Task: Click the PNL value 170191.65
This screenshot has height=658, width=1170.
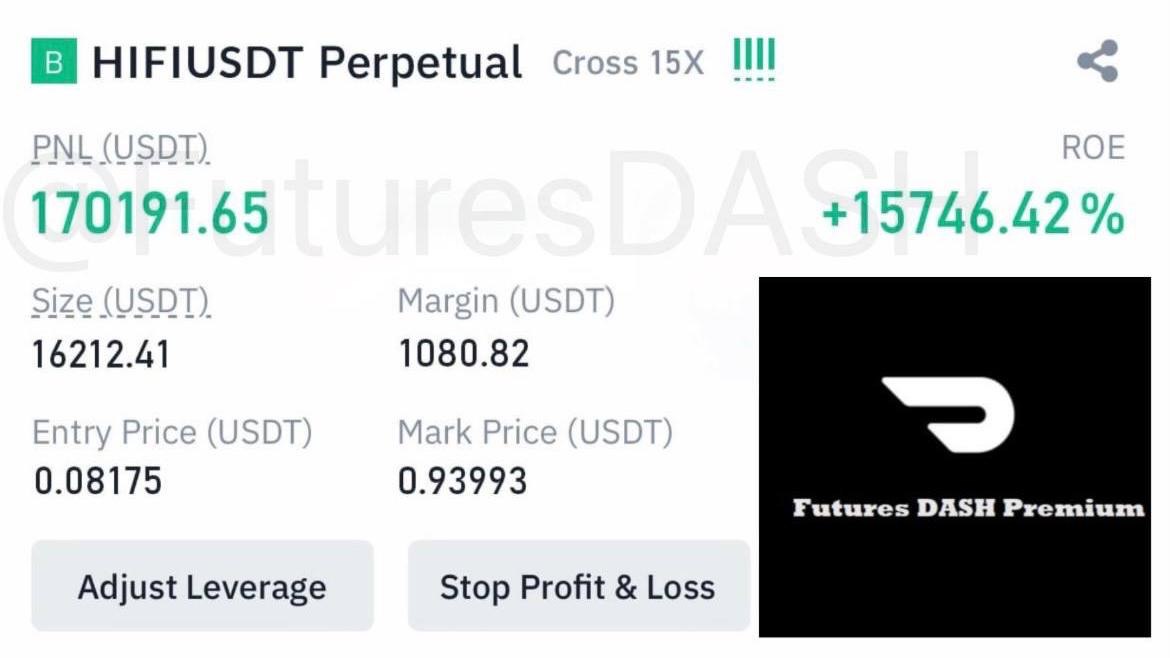Action: pos(150,213)
